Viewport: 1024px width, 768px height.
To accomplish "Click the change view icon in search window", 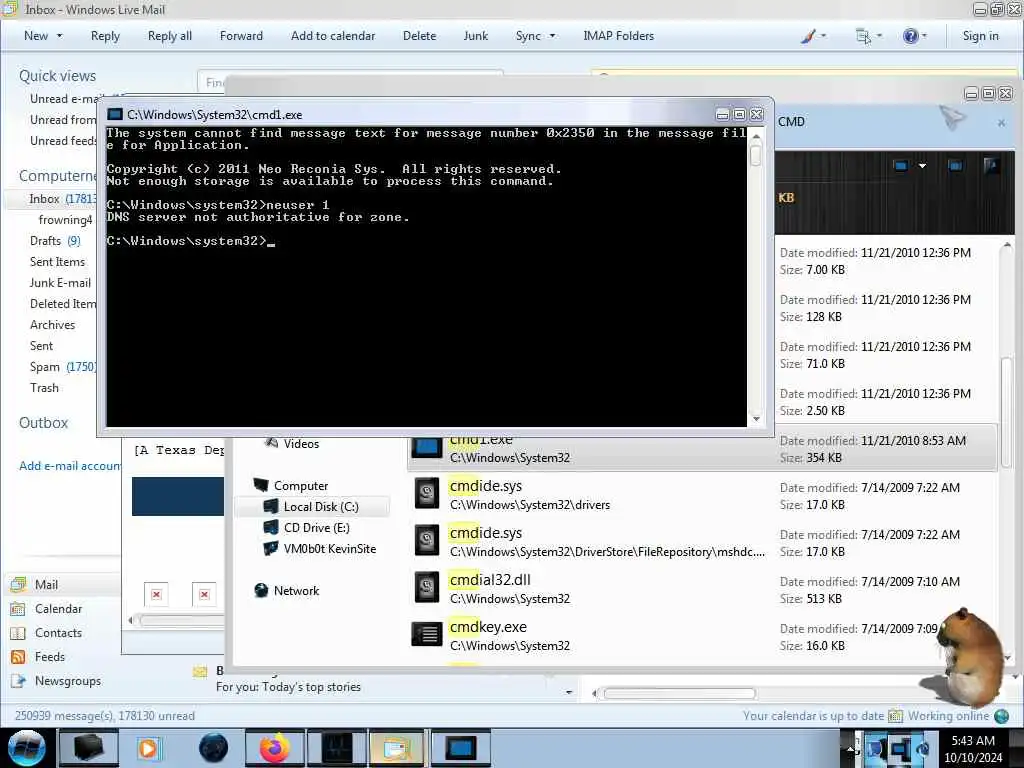I will pos(901,166).
